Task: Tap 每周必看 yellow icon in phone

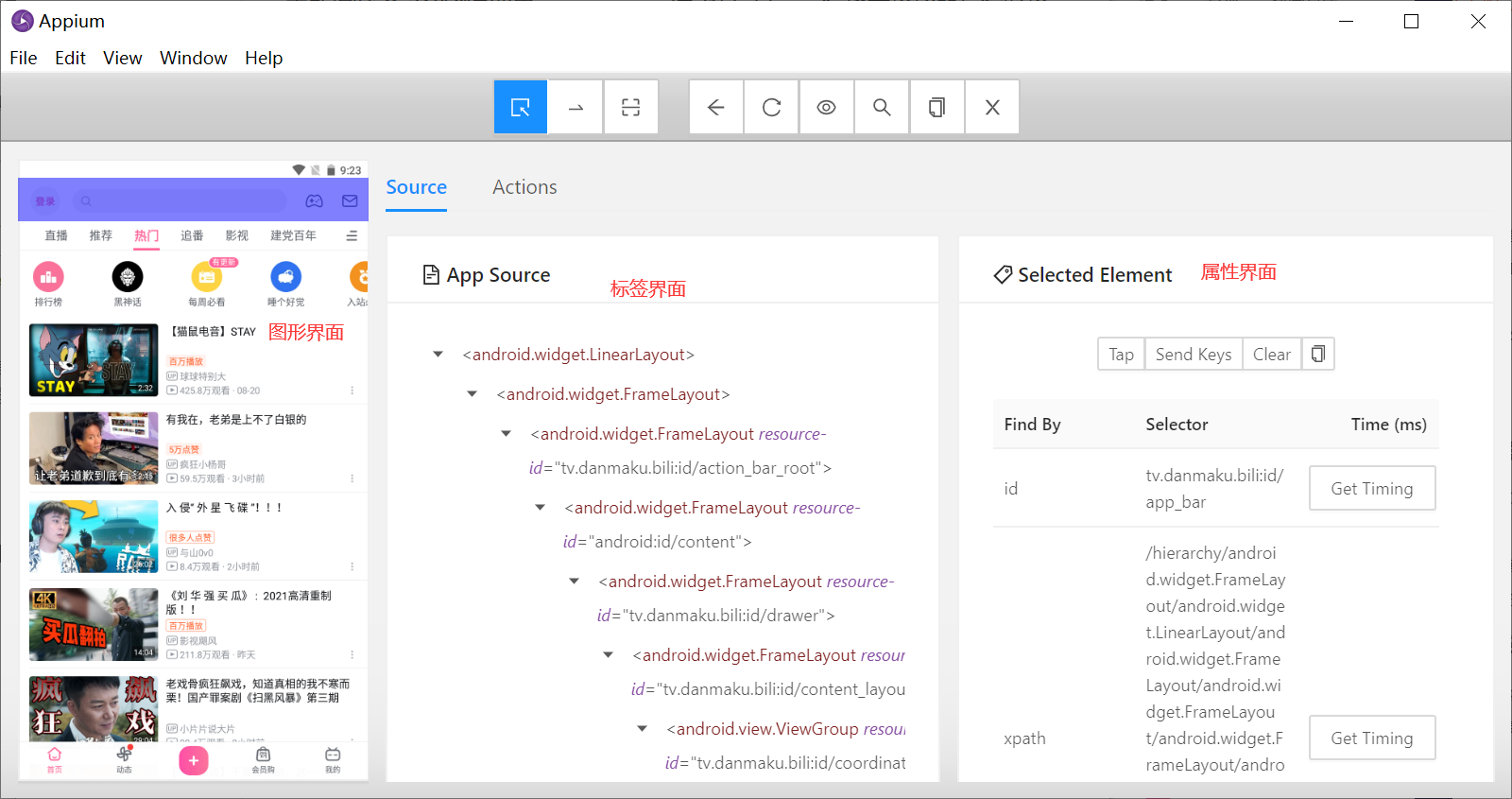Action: click(x=207, y=277)
